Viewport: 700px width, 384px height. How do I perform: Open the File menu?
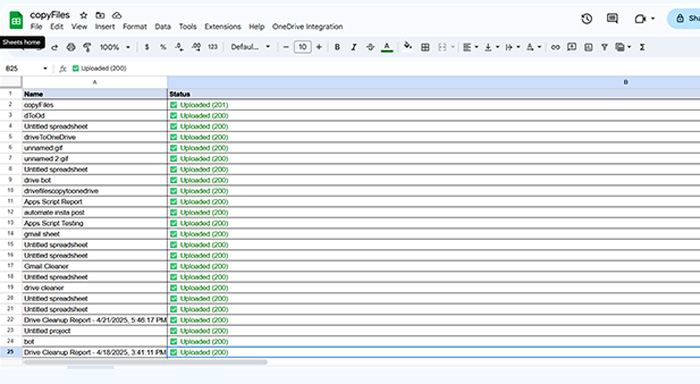[36, 27]
